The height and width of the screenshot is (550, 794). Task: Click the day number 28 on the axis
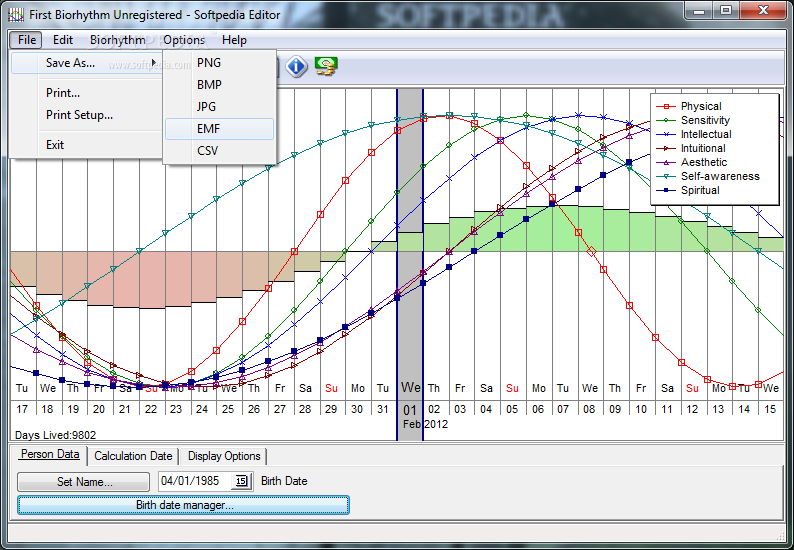pyautogui.click(x=305, y=409)
